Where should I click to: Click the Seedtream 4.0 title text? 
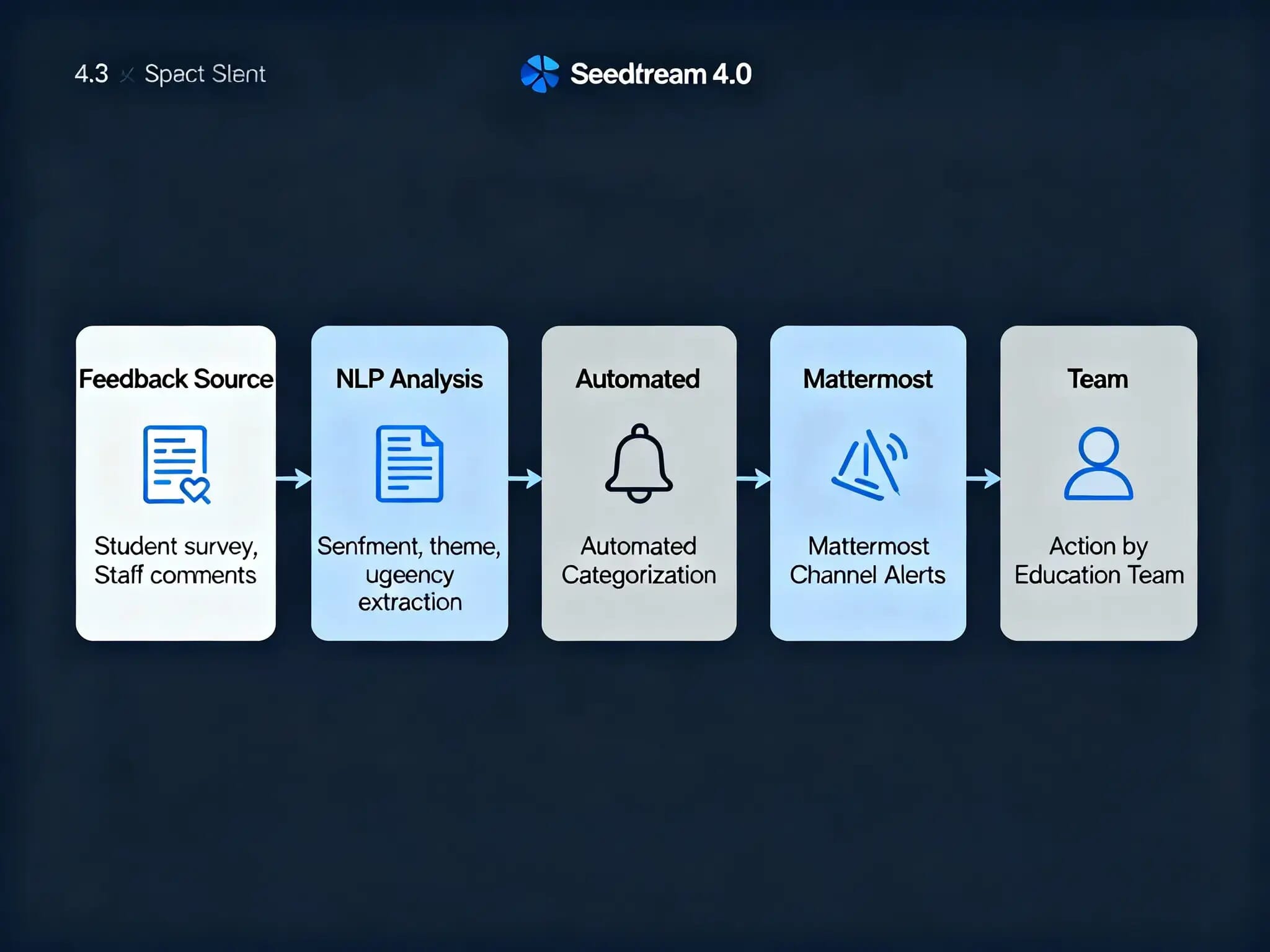(x=660, y=74)
